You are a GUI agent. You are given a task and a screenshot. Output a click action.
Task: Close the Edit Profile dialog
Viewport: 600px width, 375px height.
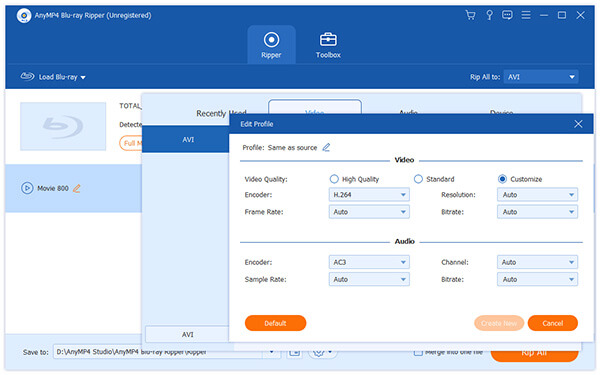[x=578, y=124]
